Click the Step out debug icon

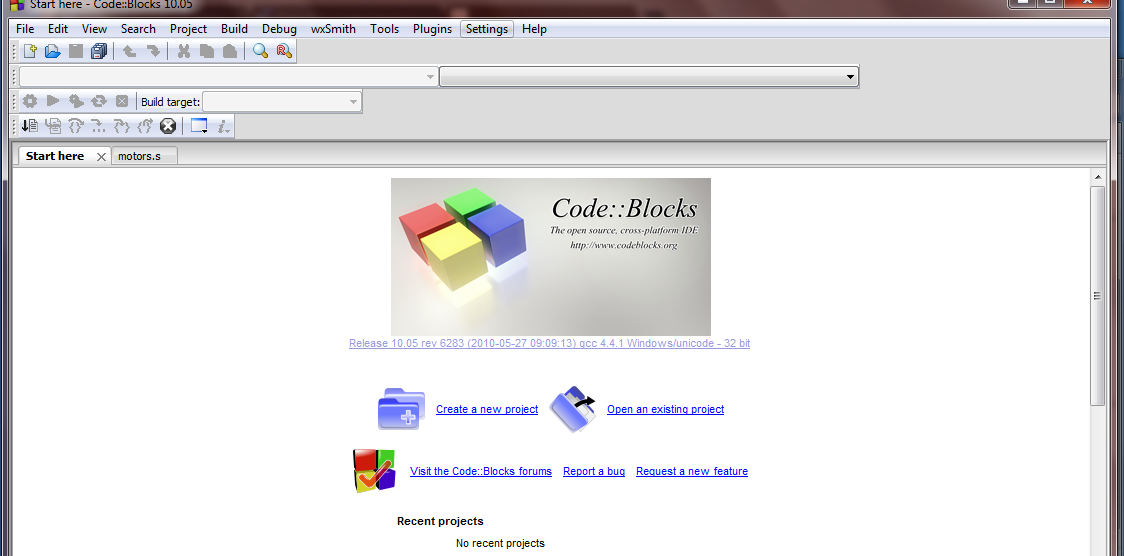pos(145,126)
